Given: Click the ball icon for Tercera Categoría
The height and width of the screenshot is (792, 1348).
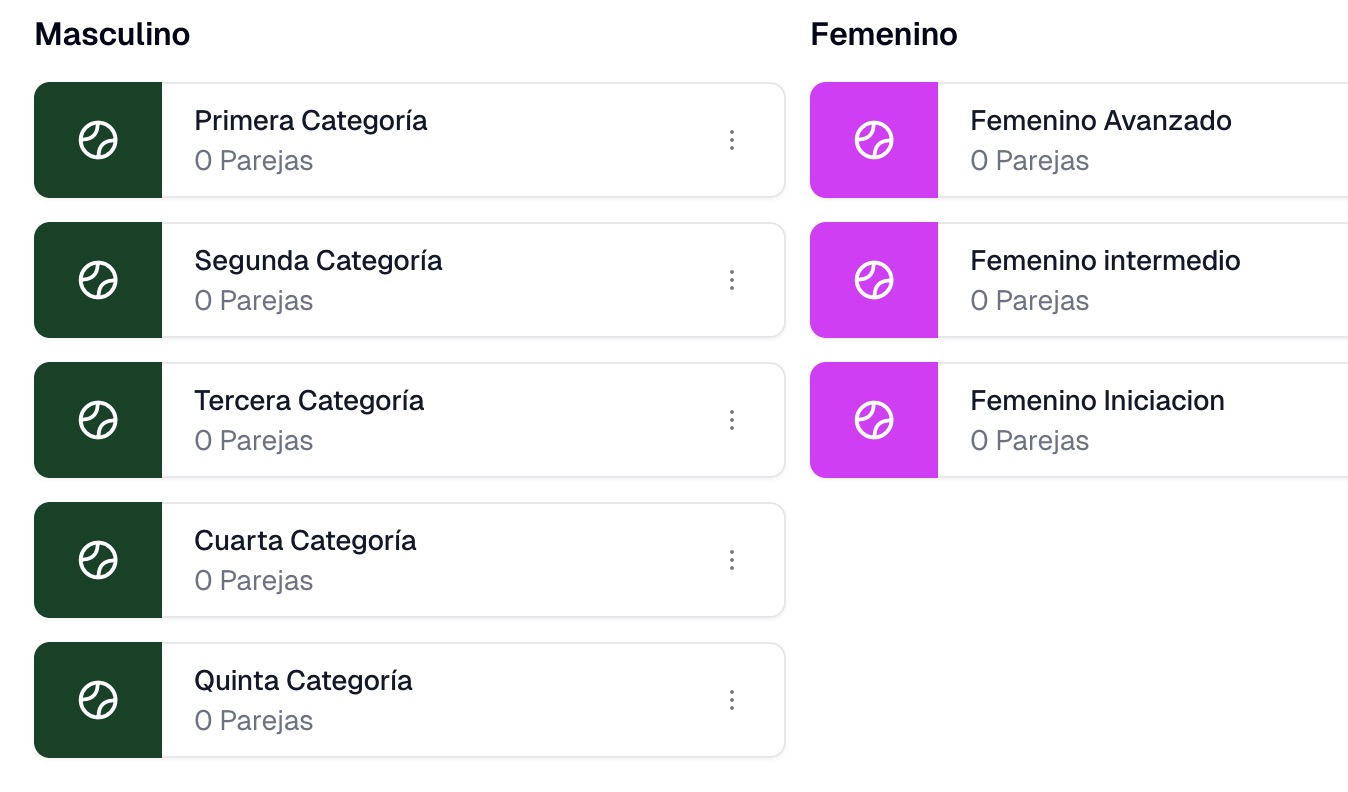Looking at the screenshot, I should pyautogui.click(x=98, y=420).
